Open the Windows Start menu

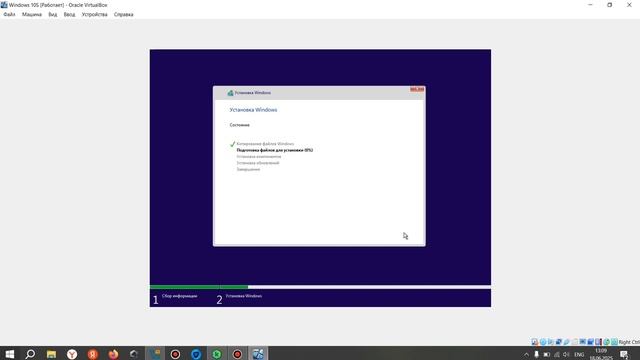coord(10,354)
